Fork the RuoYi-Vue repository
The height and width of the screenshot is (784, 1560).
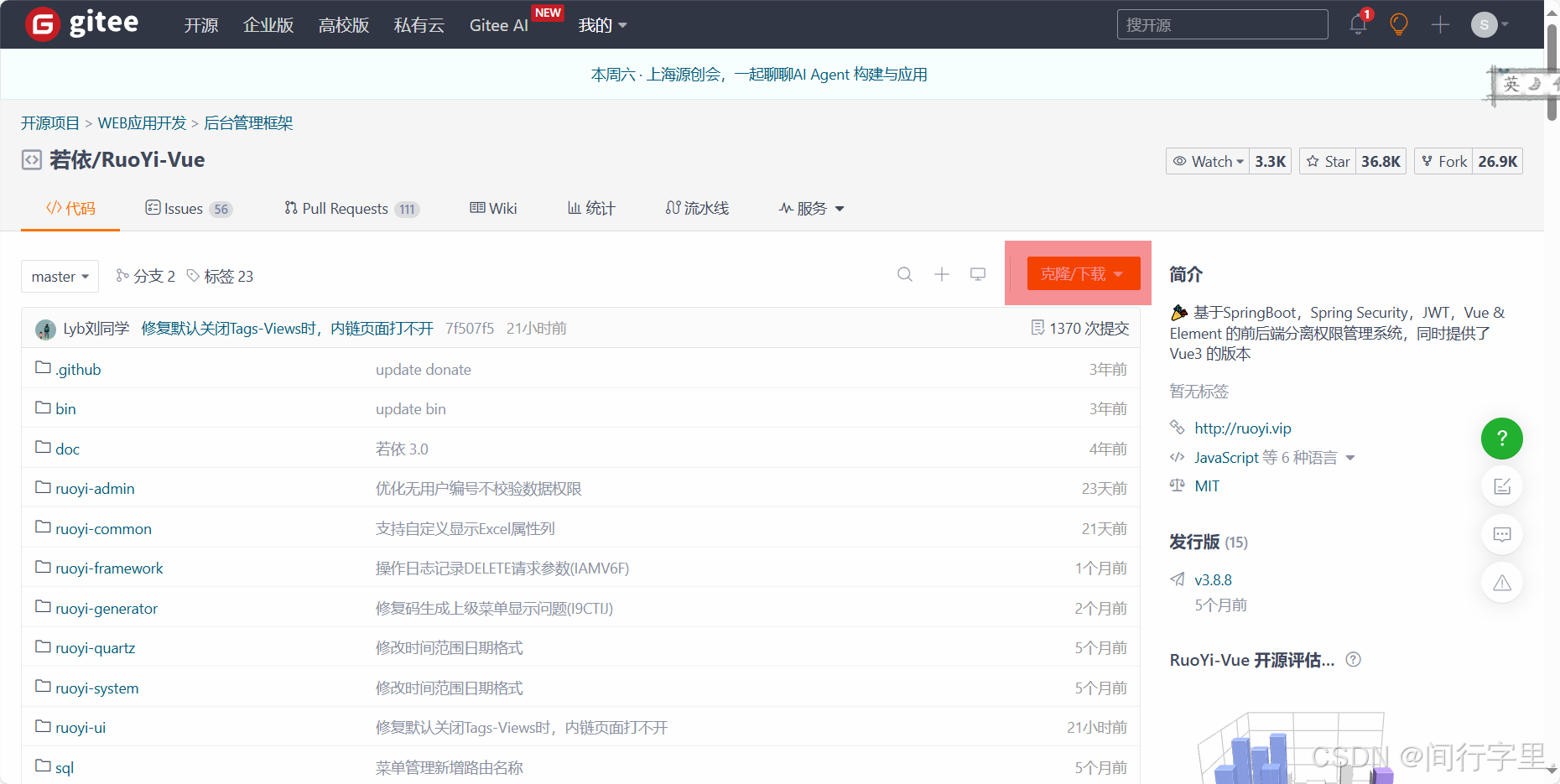click(1443, 161)
